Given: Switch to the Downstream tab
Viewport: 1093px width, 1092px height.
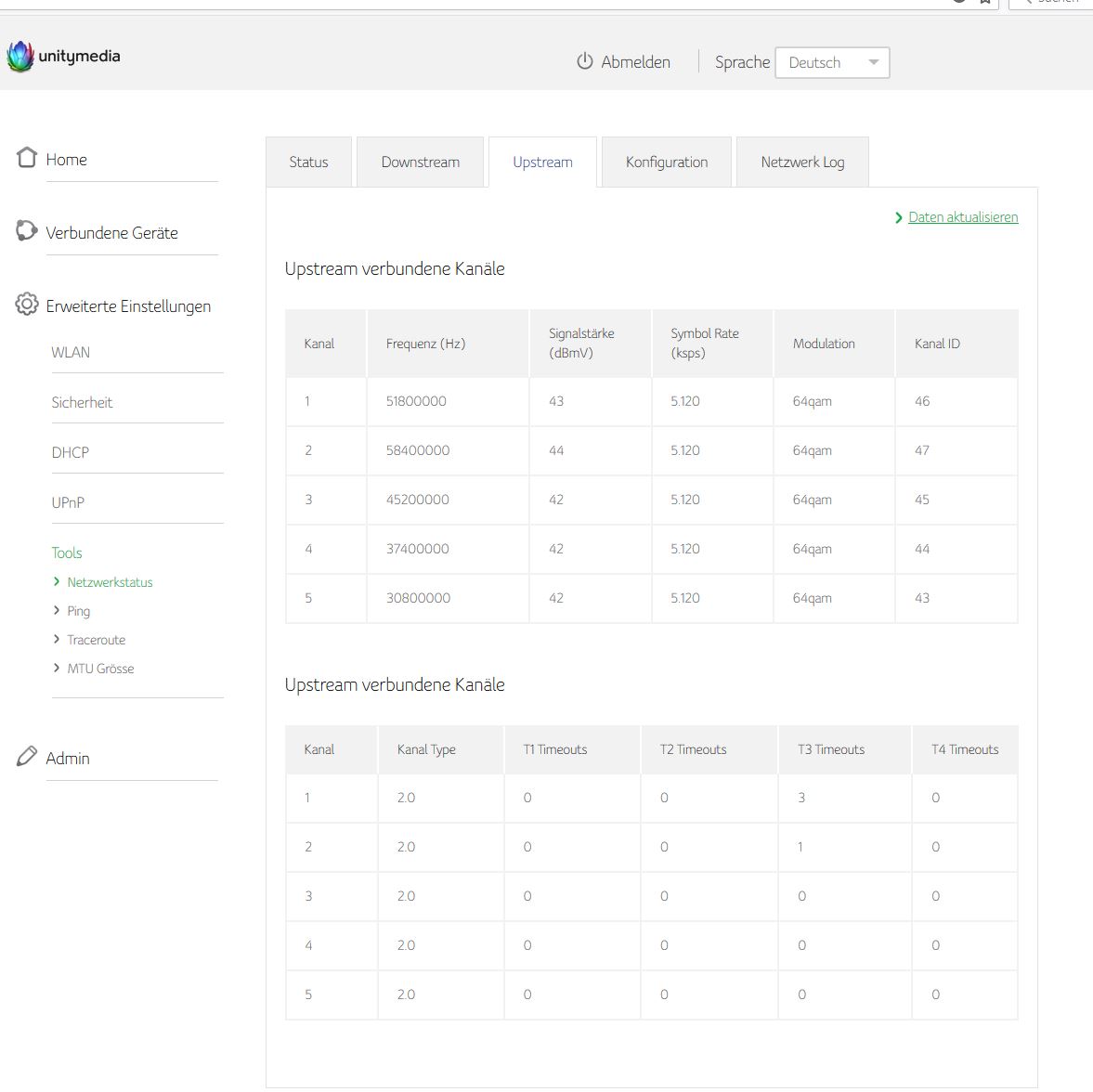Looking at the screenshot, I should tap(421, 162).
